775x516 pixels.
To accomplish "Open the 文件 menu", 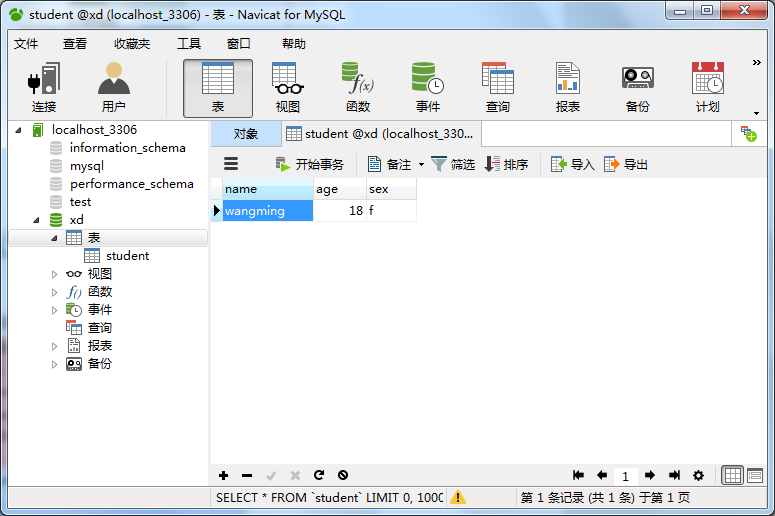I will 26,43.
